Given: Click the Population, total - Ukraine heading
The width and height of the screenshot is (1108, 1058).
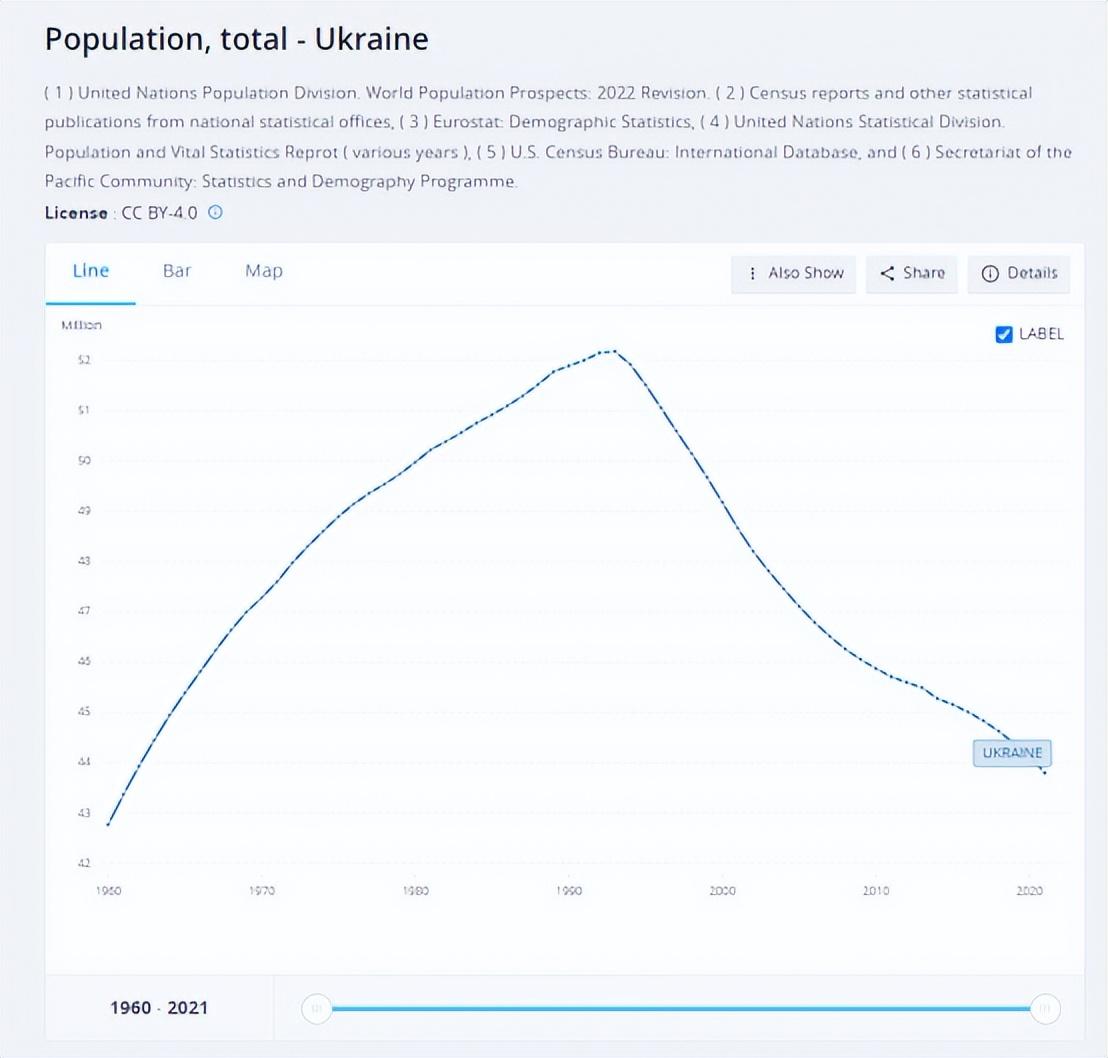Looking at the screenshot, I should coord(237,39).
